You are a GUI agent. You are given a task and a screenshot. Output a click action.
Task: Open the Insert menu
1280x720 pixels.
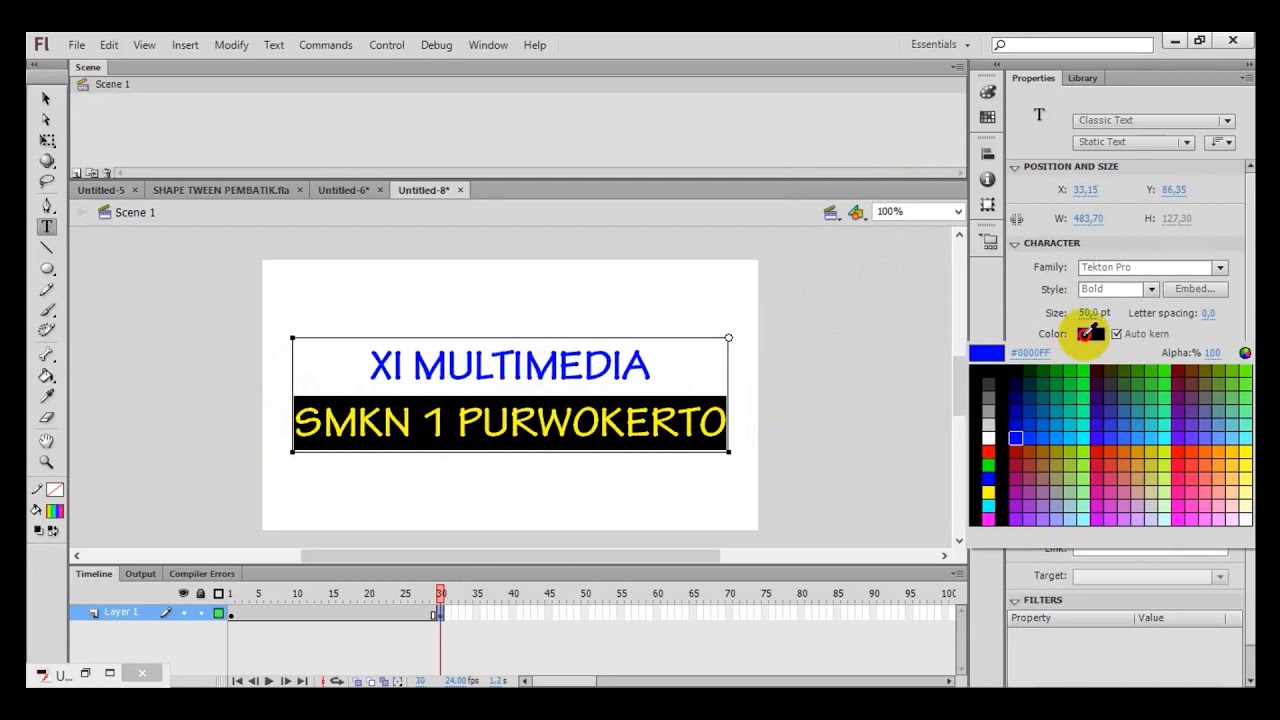[x=185, y=45]
